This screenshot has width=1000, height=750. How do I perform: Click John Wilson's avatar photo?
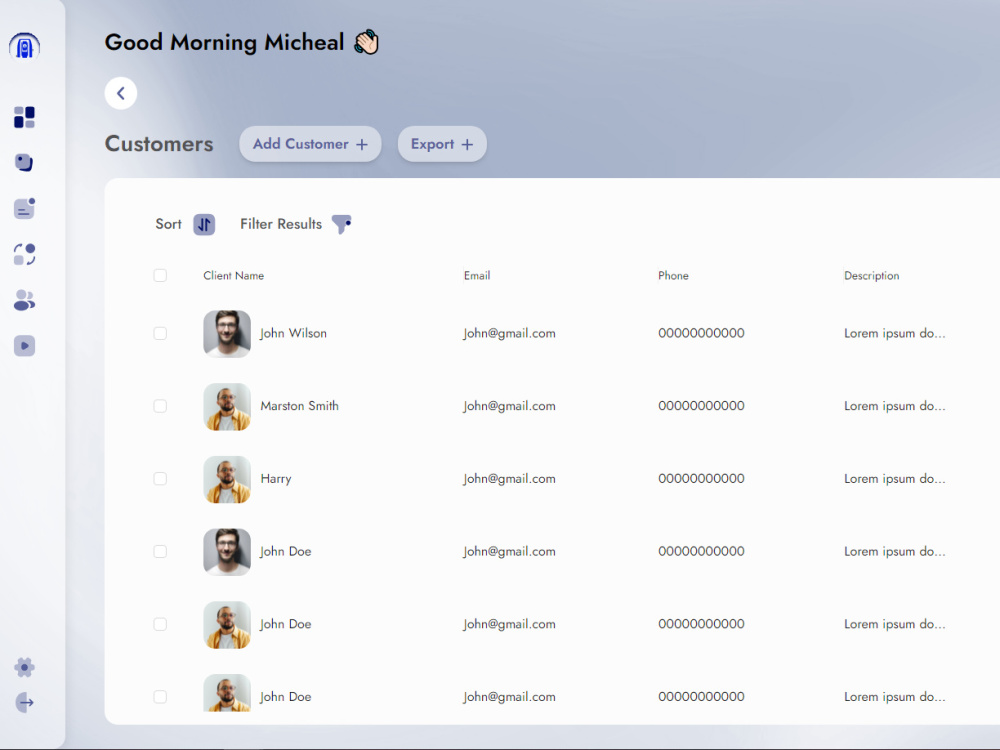pyautogui.click(x=227, y=334)
